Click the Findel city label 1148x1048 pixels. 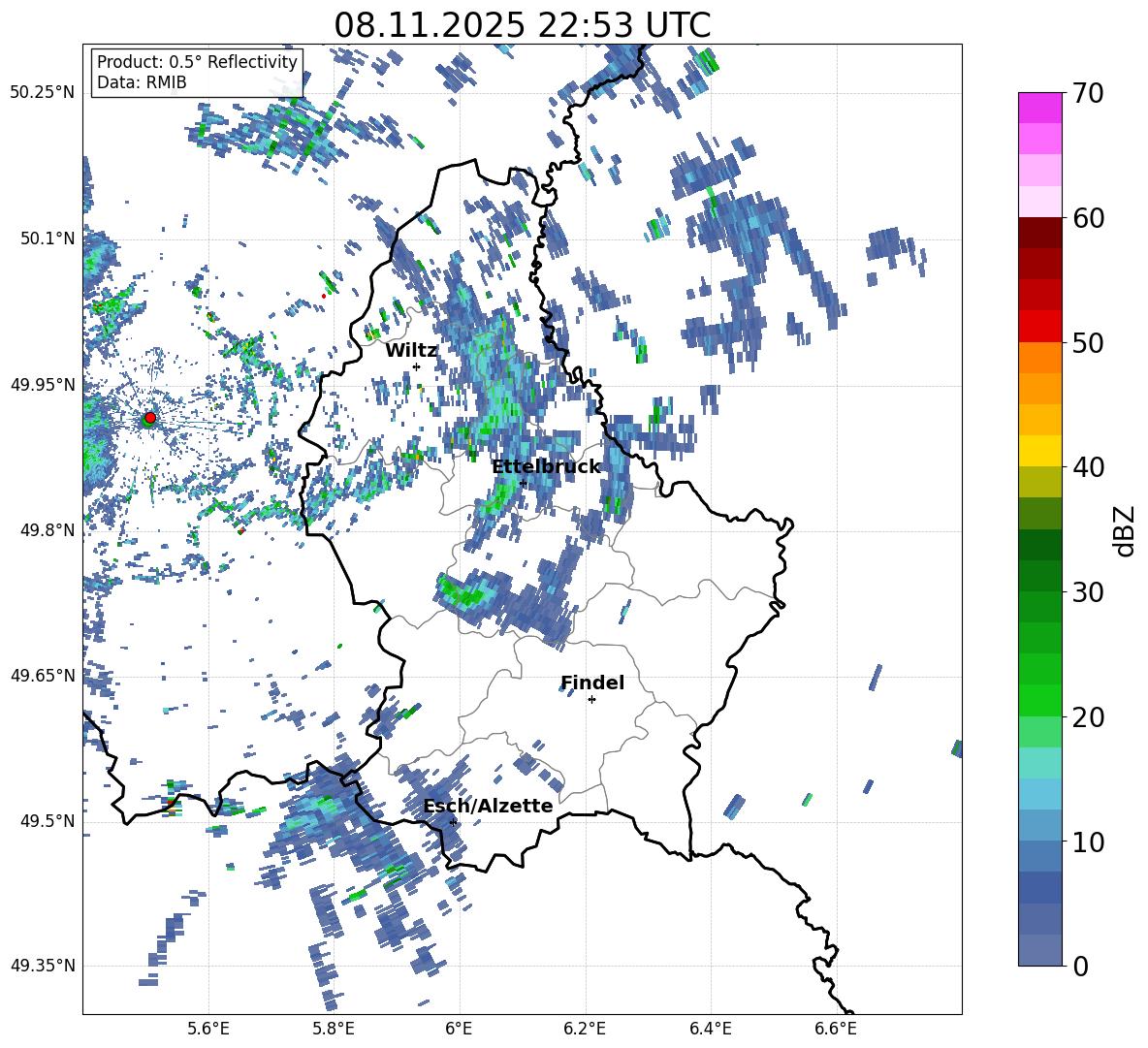592,683
